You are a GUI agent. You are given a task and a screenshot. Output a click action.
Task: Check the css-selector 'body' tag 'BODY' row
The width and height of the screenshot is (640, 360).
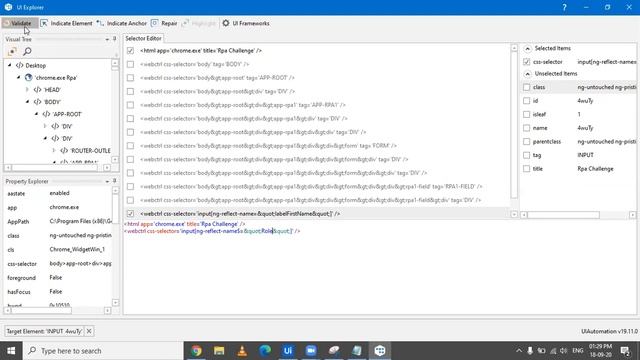coord(130,64)
